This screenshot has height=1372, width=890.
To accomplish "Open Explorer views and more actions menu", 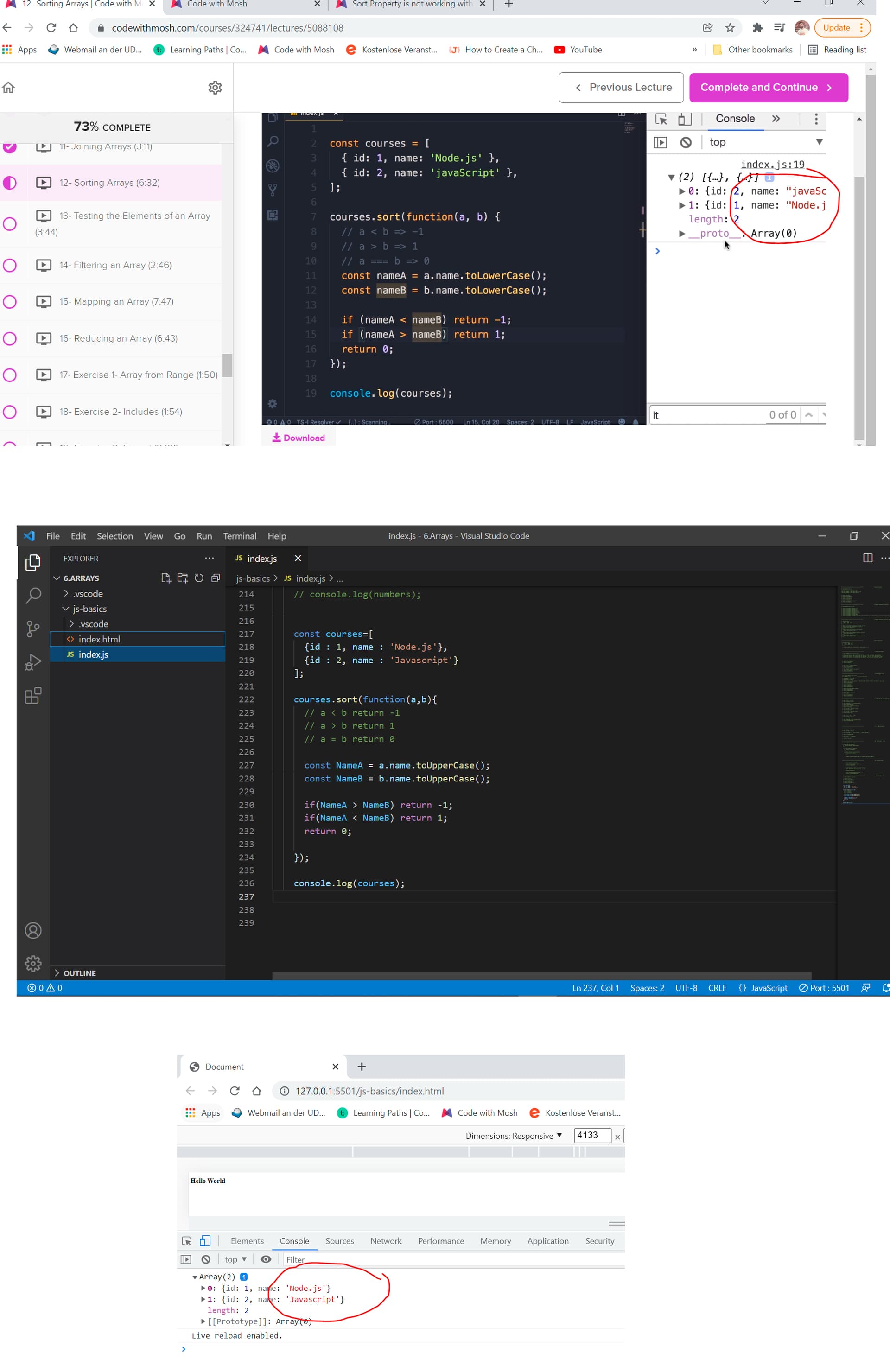I will pyautogui.click(x=209, y=558).
